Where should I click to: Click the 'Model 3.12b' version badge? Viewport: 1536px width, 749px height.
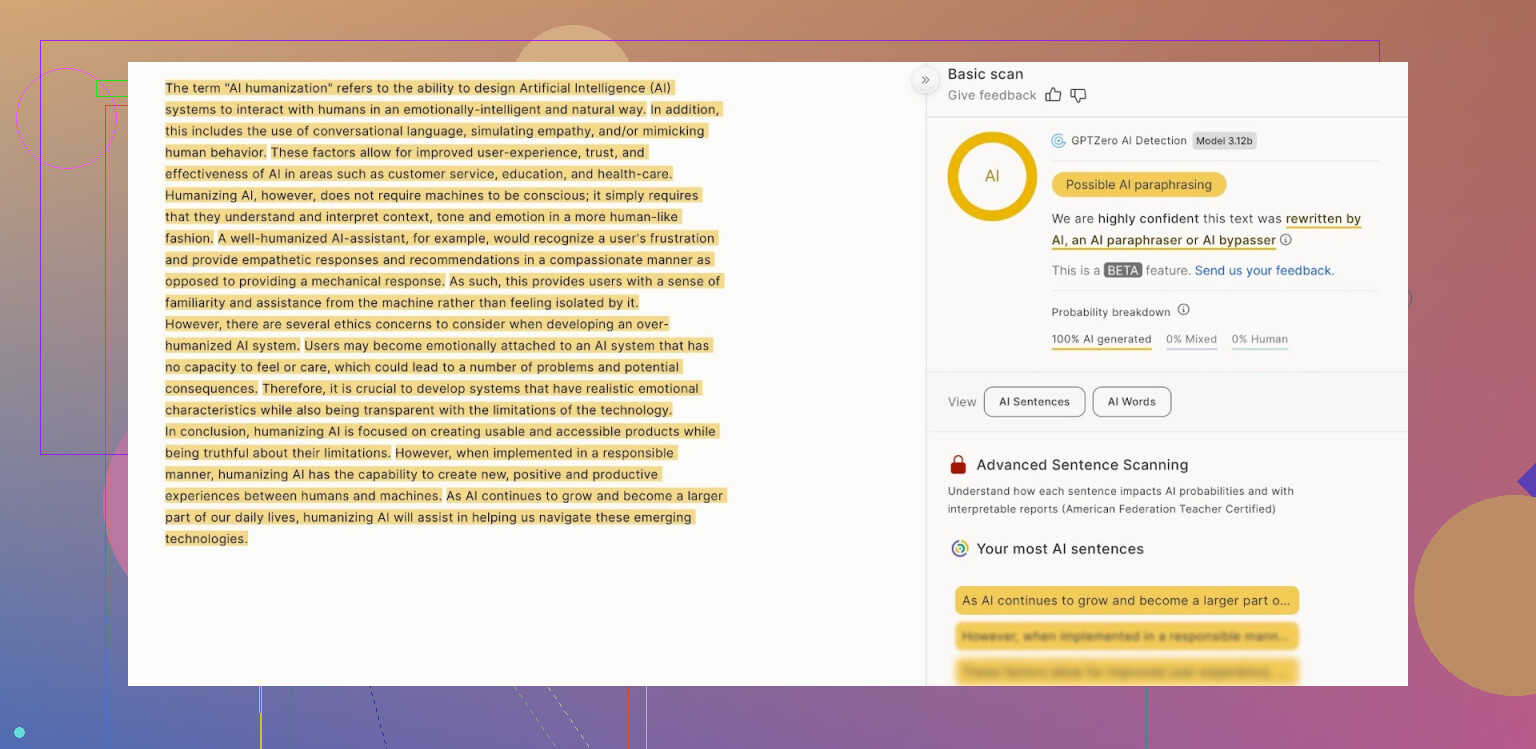click(1224, 141)
